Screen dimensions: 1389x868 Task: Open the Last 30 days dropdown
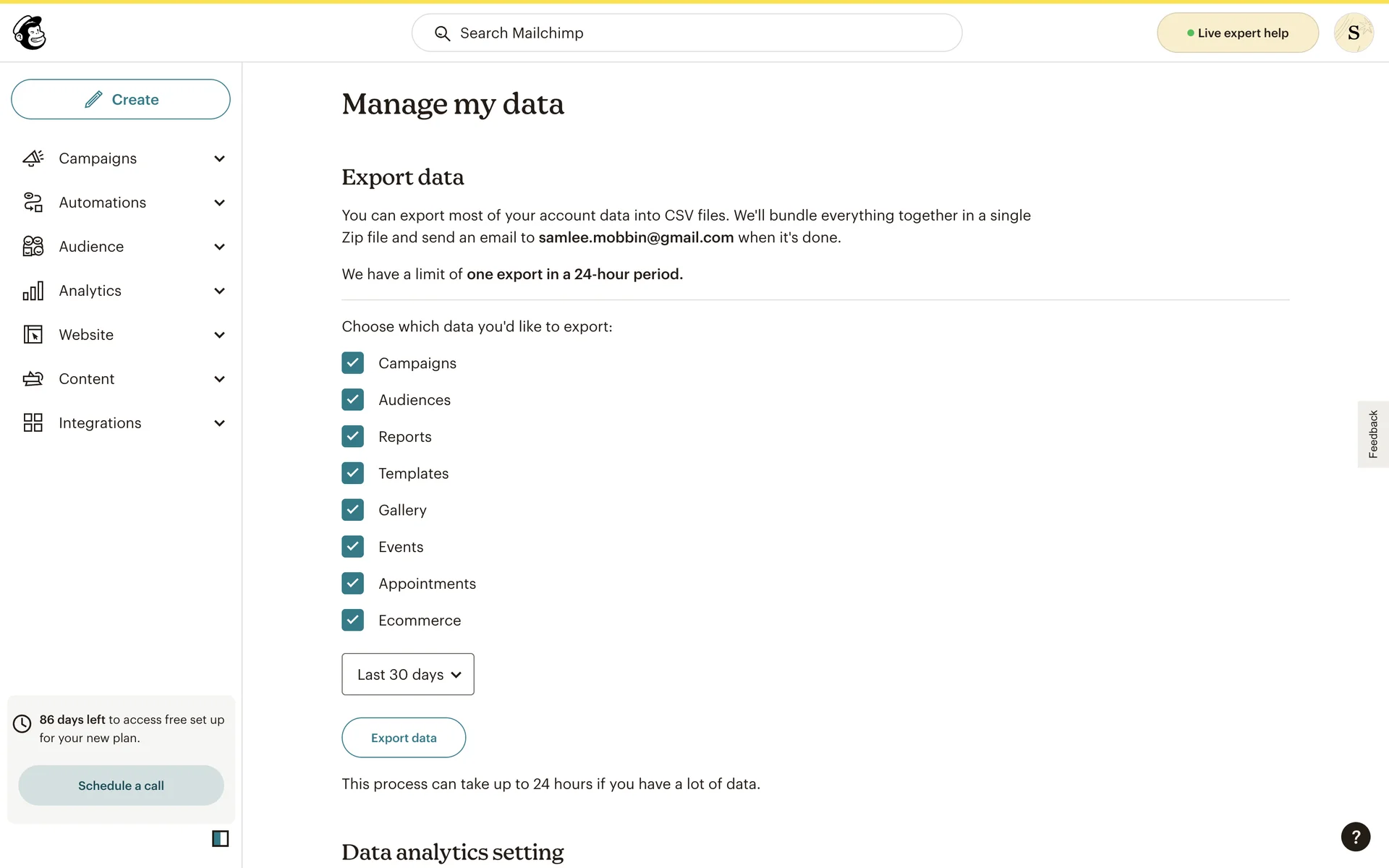pyautogui.click(x=408, y=674)
